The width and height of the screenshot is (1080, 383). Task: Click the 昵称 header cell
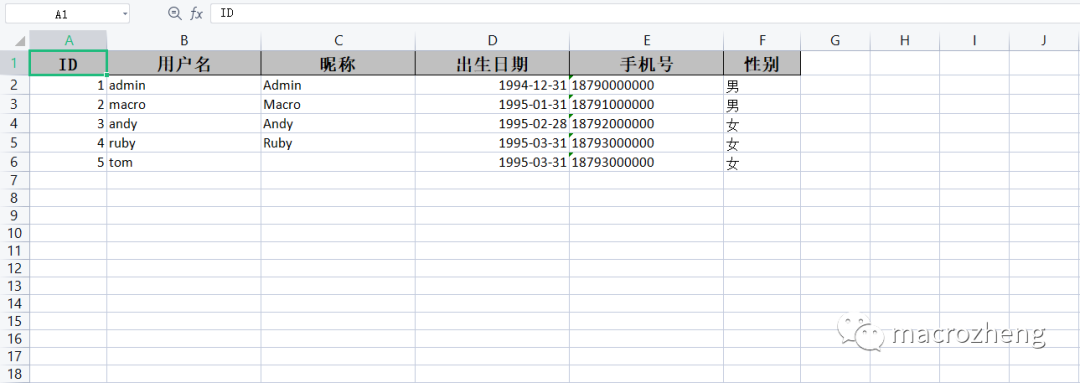point(338,63)
